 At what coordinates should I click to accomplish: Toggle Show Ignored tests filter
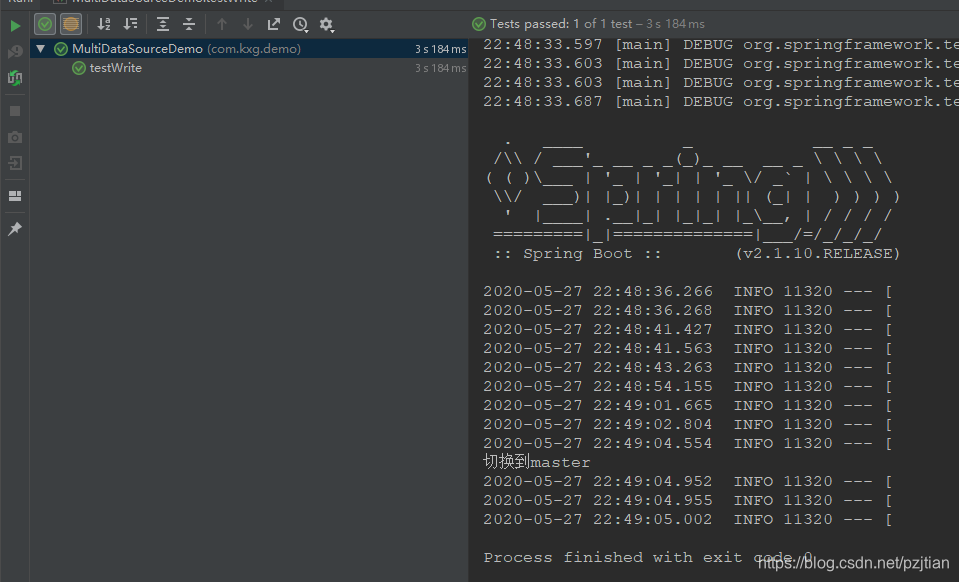point(71,24)
